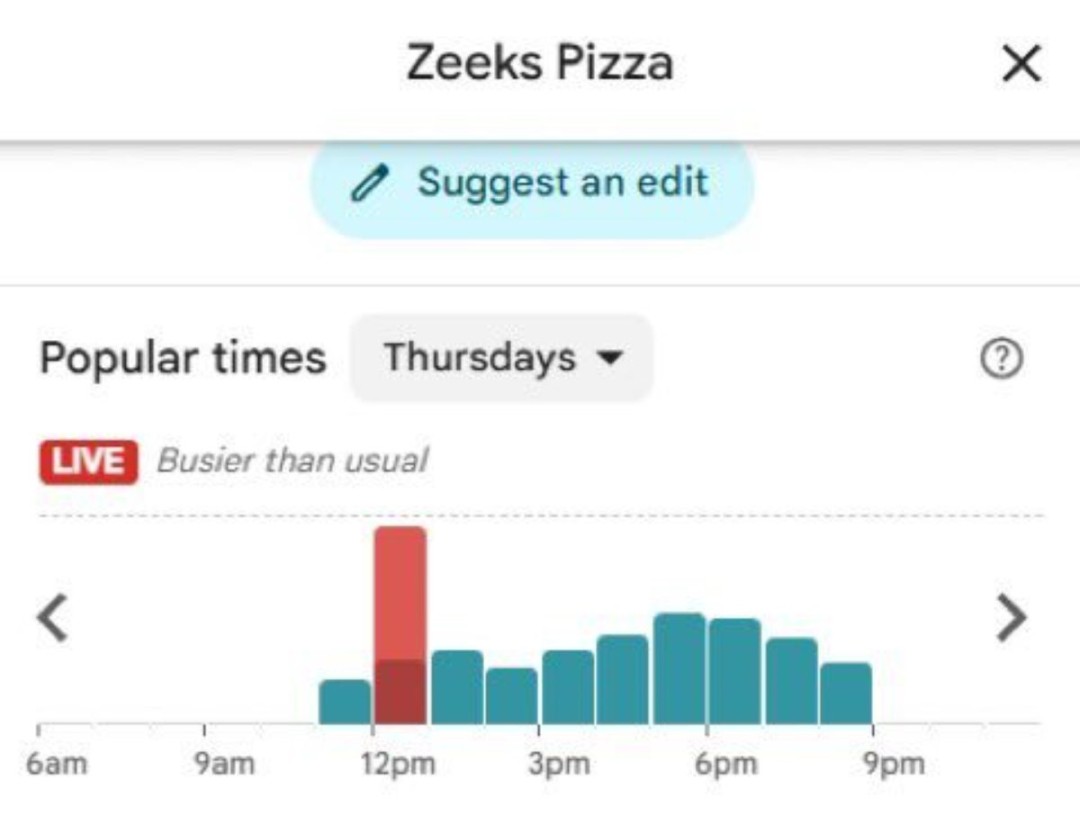
Task: Click the pencil icon for editing
Action: (368, 185)
